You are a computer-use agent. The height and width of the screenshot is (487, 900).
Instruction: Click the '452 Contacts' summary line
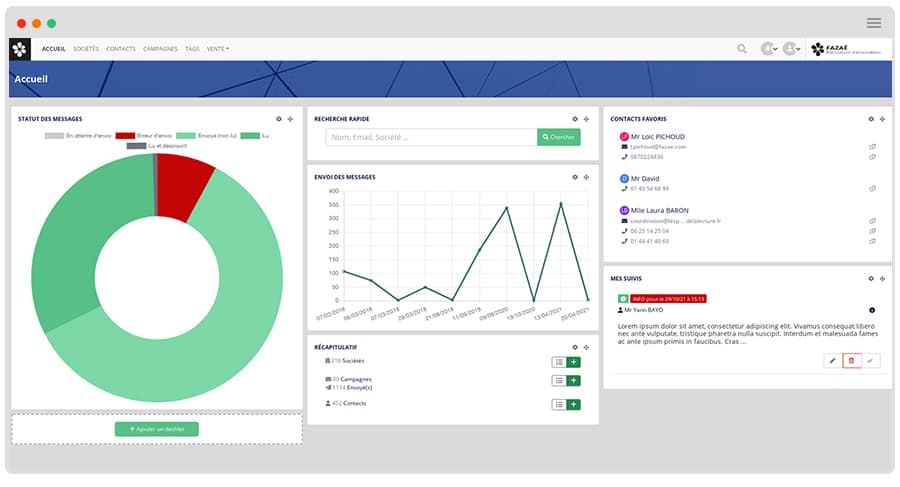[x=346, y=404]
